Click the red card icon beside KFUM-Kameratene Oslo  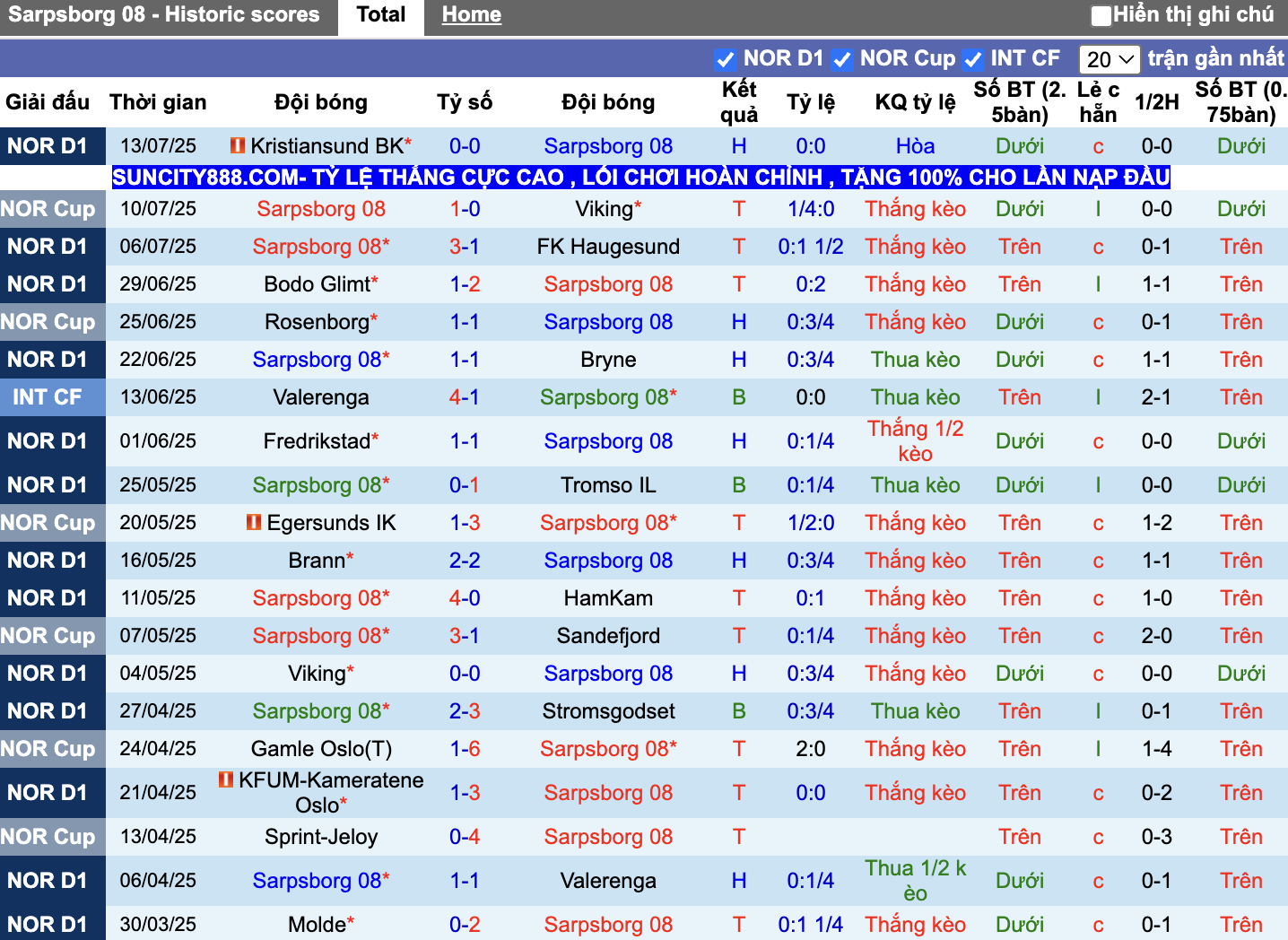pyautogui.click(x=226, y=779)
